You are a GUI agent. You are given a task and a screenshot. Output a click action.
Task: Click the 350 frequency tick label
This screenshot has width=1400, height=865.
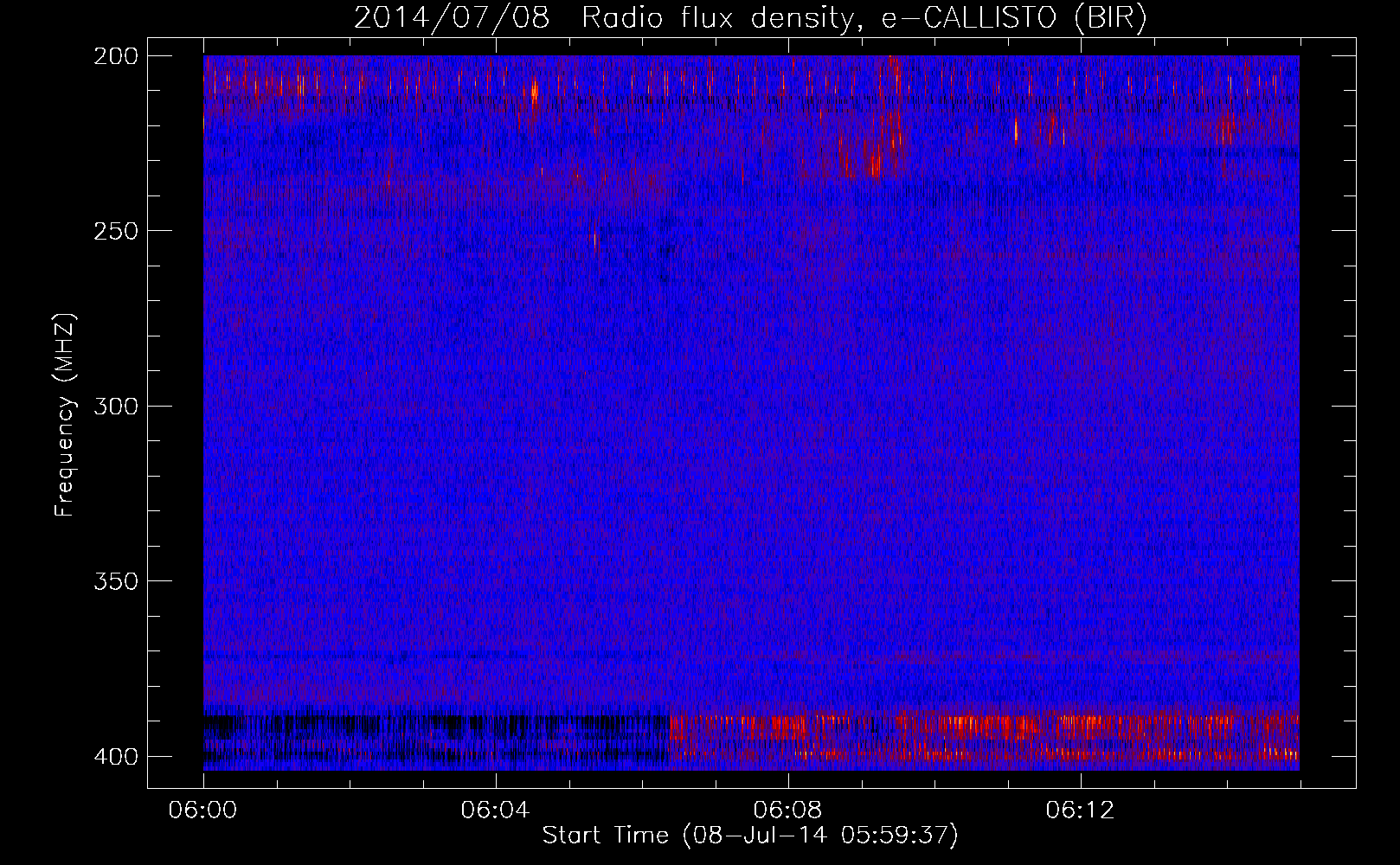[115, 581]
